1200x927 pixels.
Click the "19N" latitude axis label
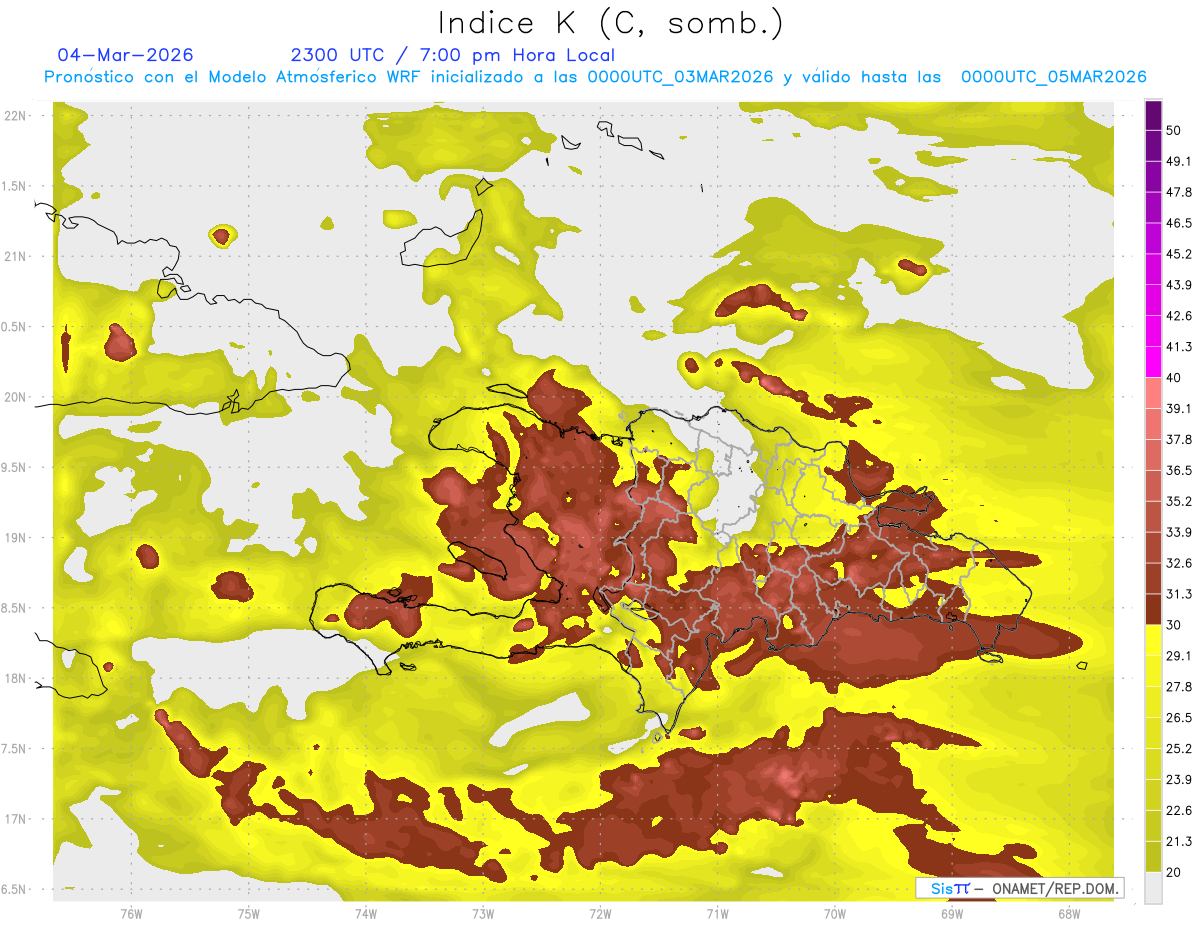coord(17,537)
